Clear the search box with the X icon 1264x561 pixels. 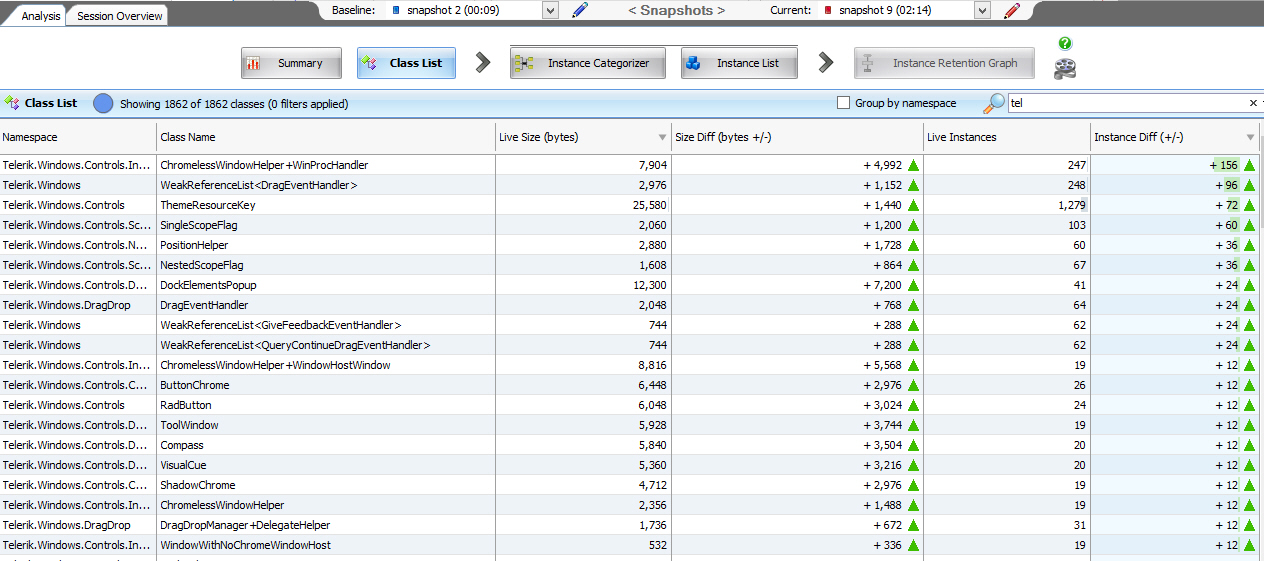[x=1253, y=103]
